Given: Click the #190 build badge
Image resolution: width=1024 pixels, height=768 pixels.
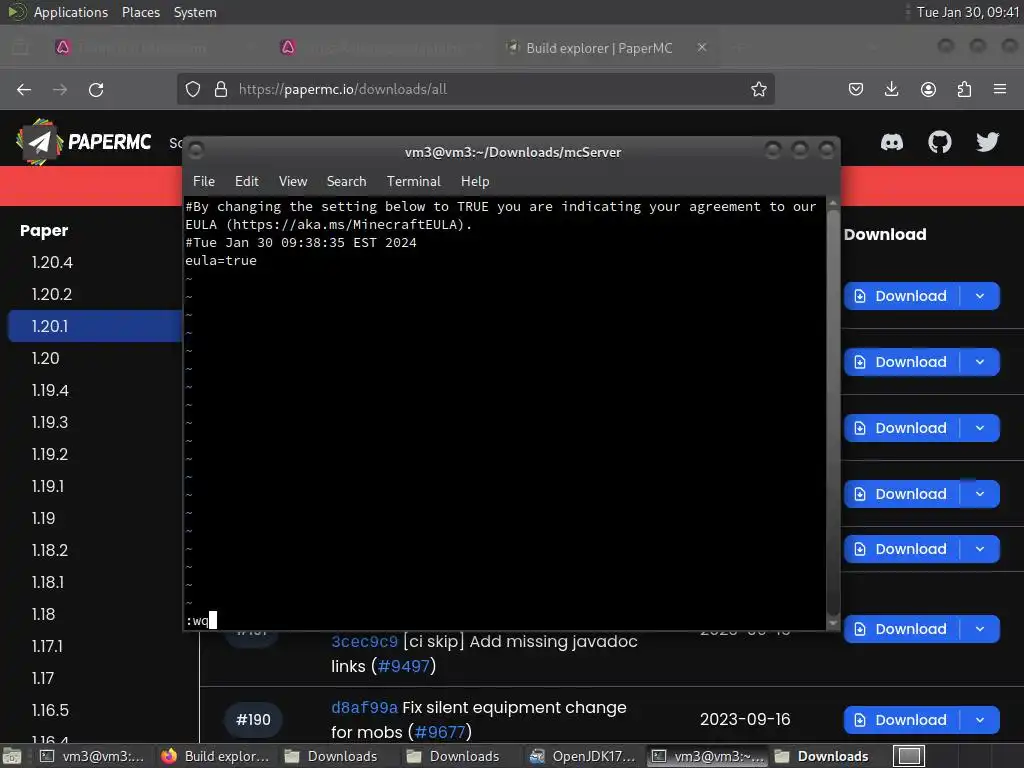Looking at the screenshot, I should [253, 720].
